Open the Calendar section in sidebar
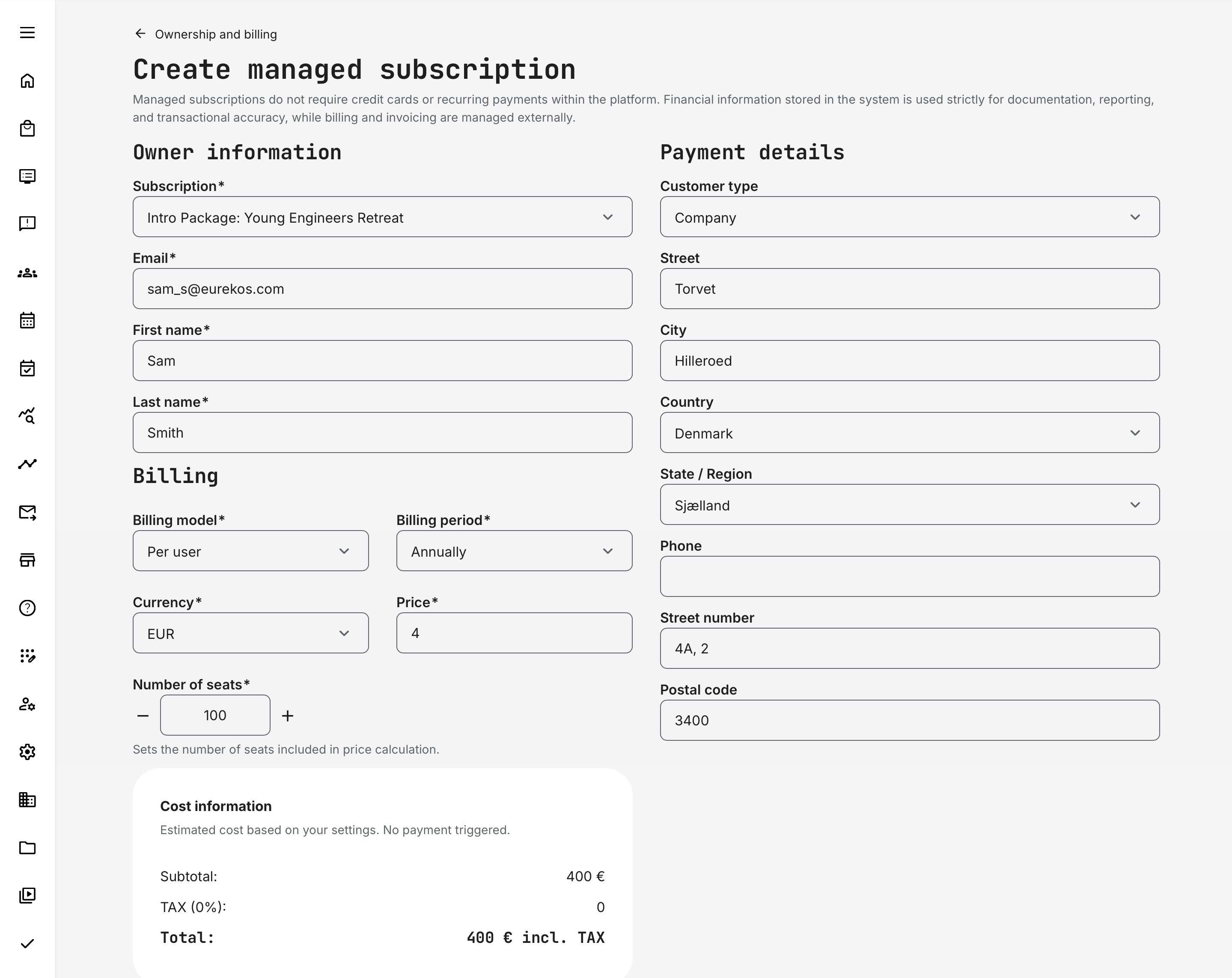1232x978 pixels. coord(27,320)
